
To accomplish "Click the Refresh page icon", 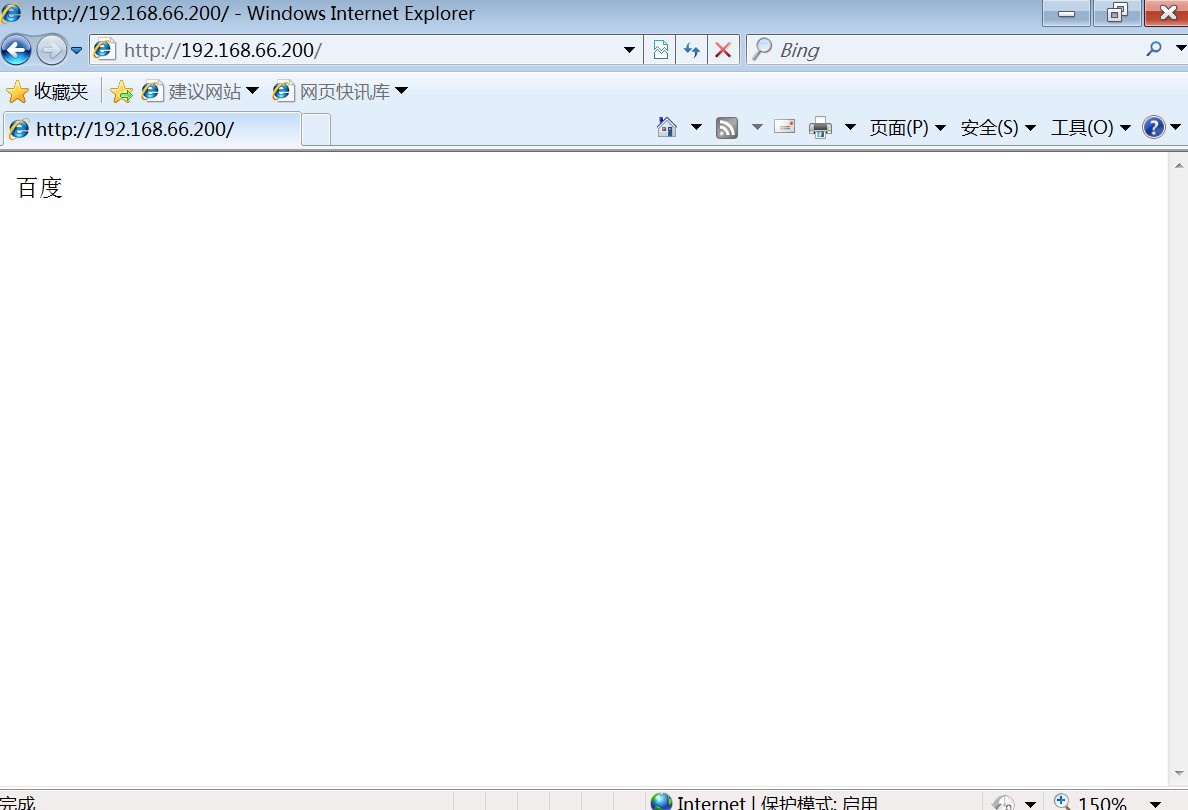I will point(692,50).
